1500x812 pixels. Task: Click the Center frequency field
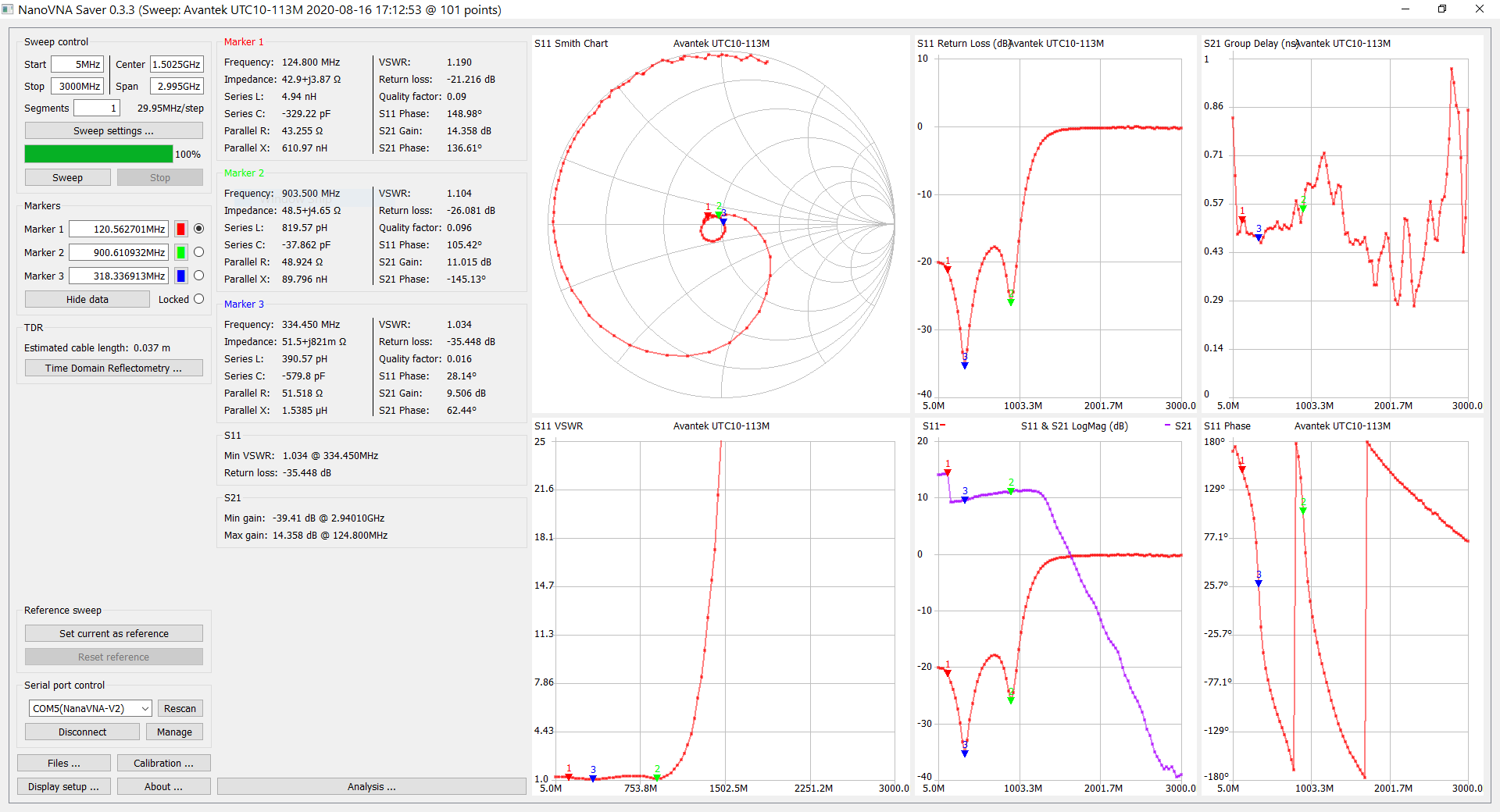pyautogui.click(x=177, y=64)
